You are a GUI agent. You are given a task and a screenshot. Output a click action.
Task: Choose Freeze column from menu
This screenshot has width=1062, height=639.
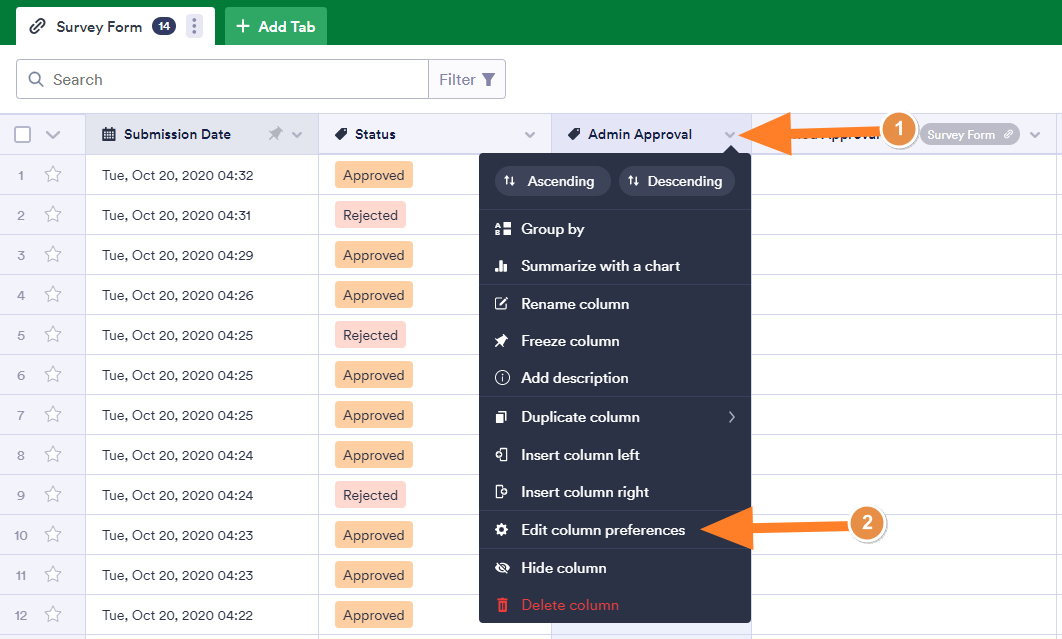click(570, 341)
